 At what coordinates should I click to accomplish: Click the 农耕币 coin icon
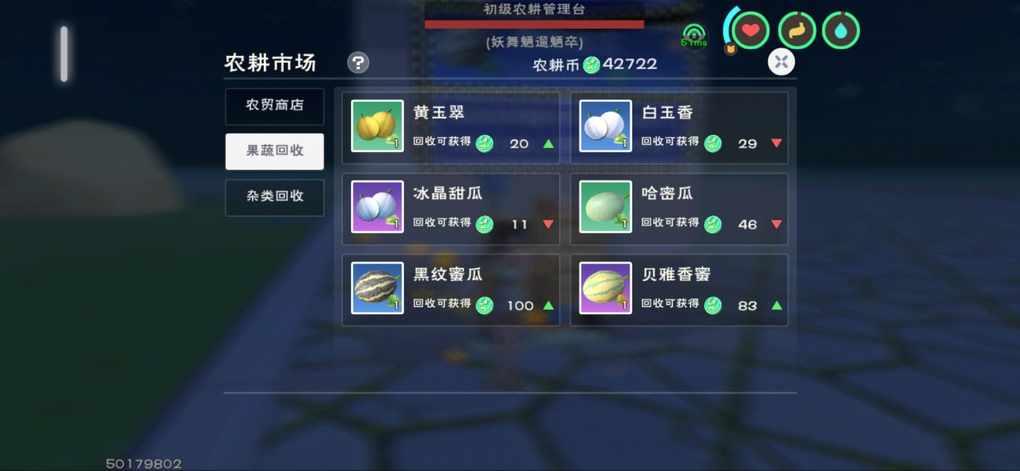click(591, 64)
